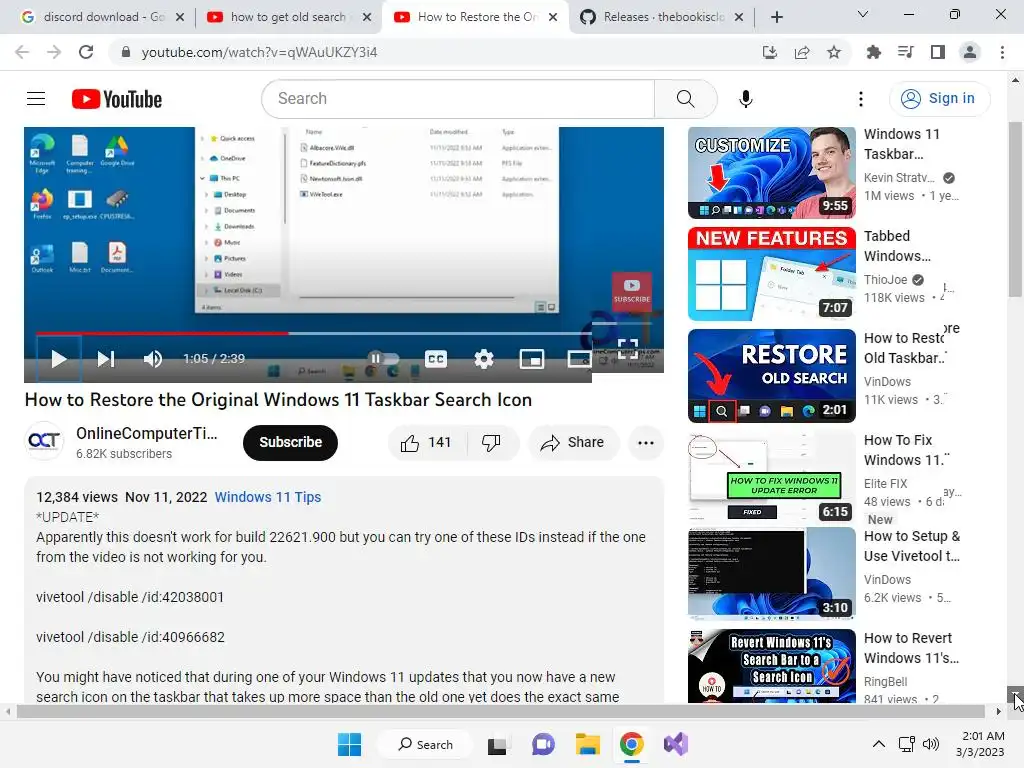Image resolution: width=1024 pixels, height=768 pixels.
Task: Focus the YouTube search field
Action: 458,99
